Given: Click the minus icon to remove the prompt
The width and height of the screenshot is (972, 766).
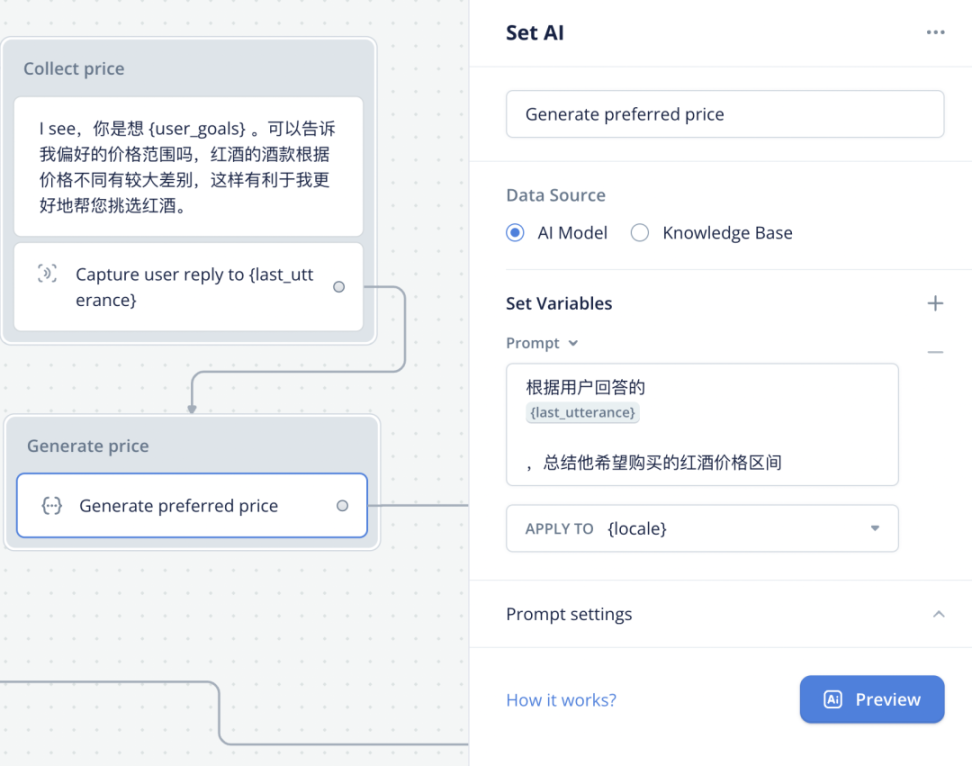Looking at the screenshot, I should coord(935,352).
